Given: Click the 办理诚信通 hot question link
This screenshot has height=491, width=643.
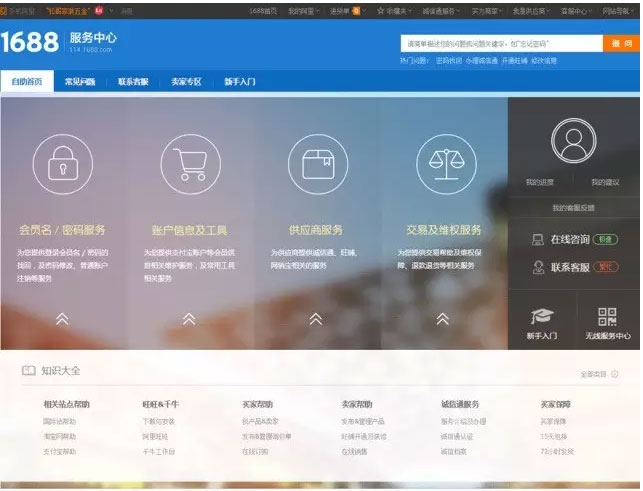Looking at the screenshot, I should point(481,61).
